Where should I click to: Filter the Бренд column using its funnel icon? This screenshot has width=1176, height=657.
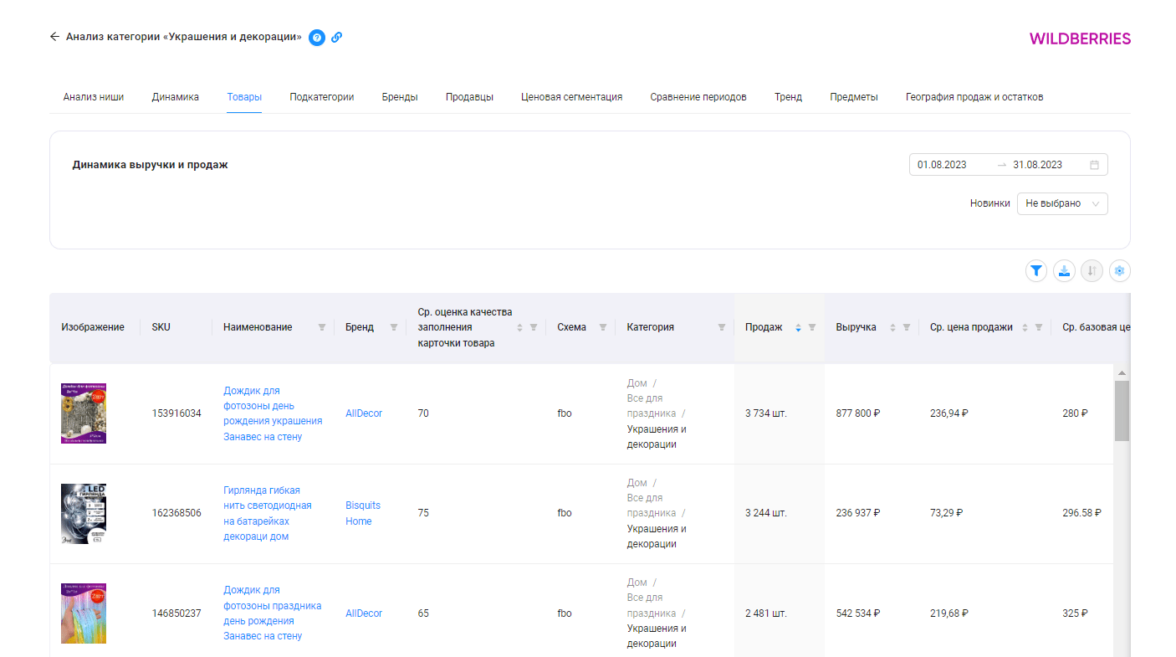click(393, 327)
